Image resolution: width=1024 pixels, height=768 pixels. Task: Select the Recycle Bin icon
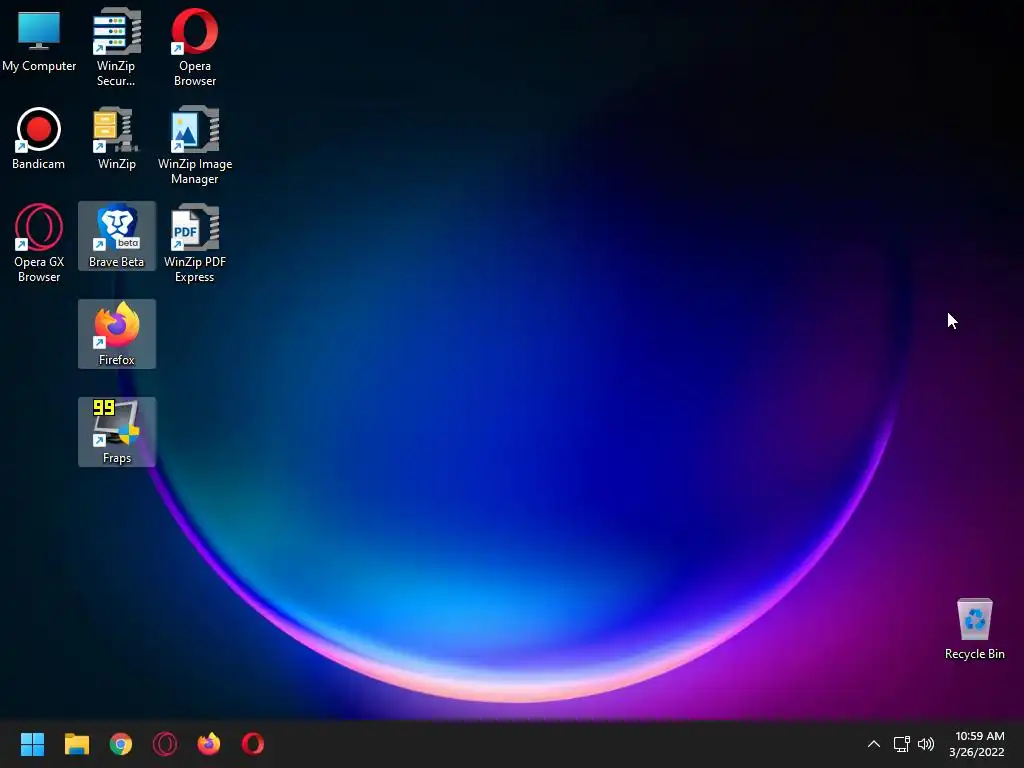coord(974,628)
